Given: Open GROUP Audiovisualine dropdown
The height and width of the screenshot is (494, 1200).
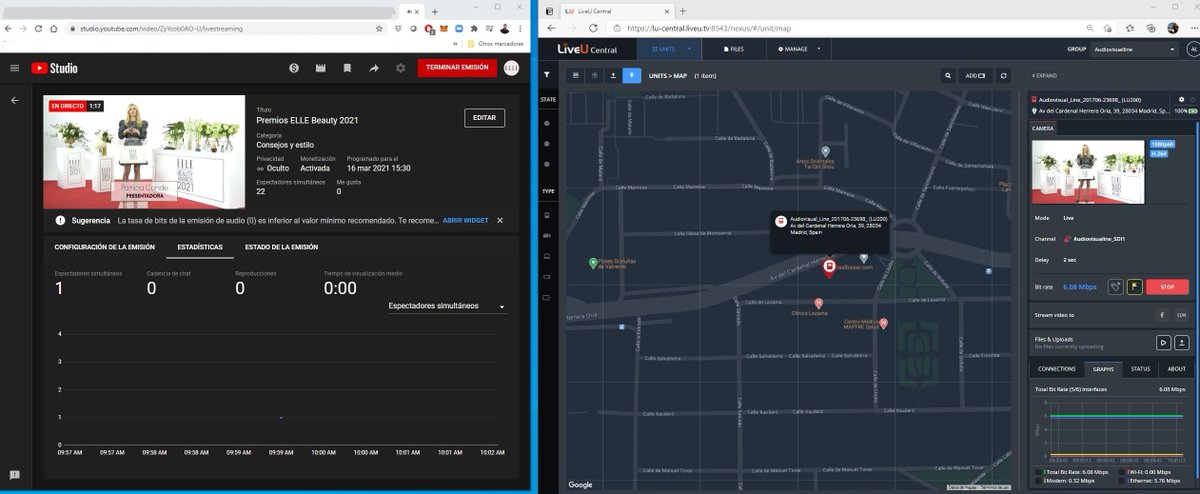Looking at the screenshot, I should click(1134, 48).
